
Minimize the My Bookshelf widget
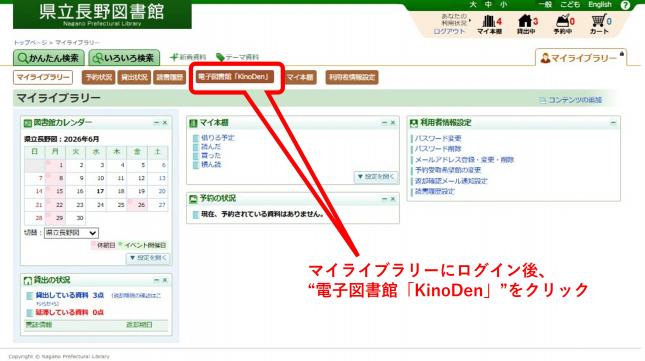384,123
